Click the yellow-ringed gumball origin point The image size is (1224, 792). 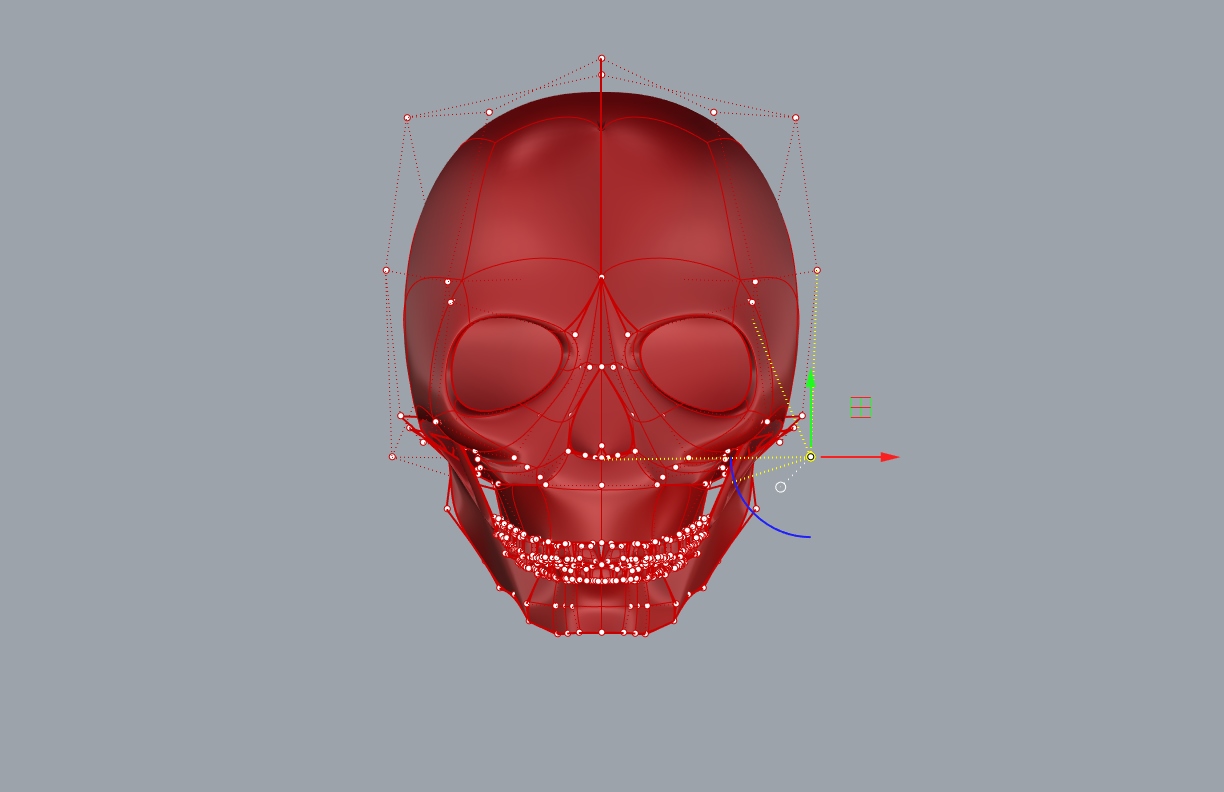pyautogui.click(x=811, y=457)
